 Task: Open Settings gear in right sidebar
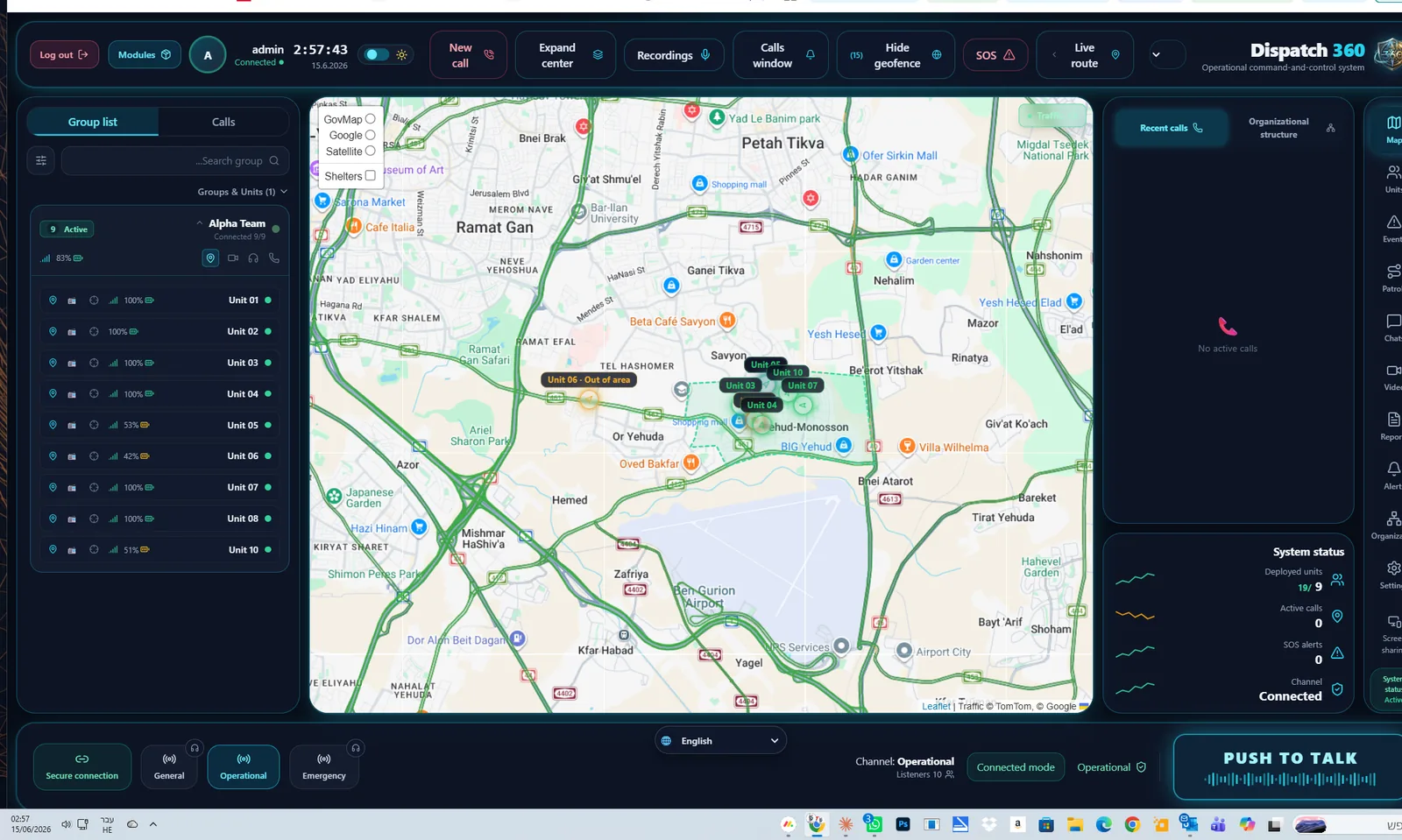pyautogui.click(x=1392, y=574)
